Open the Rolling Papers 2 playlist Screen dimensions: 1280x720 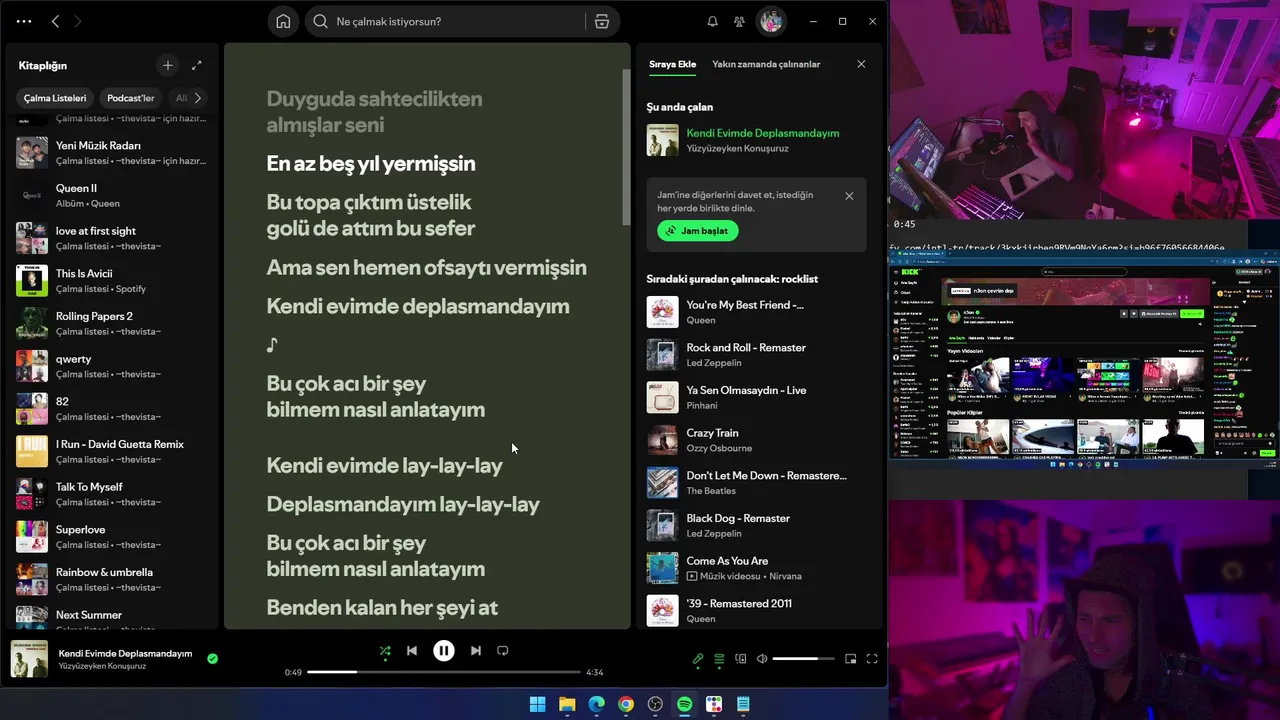point(112,323)
